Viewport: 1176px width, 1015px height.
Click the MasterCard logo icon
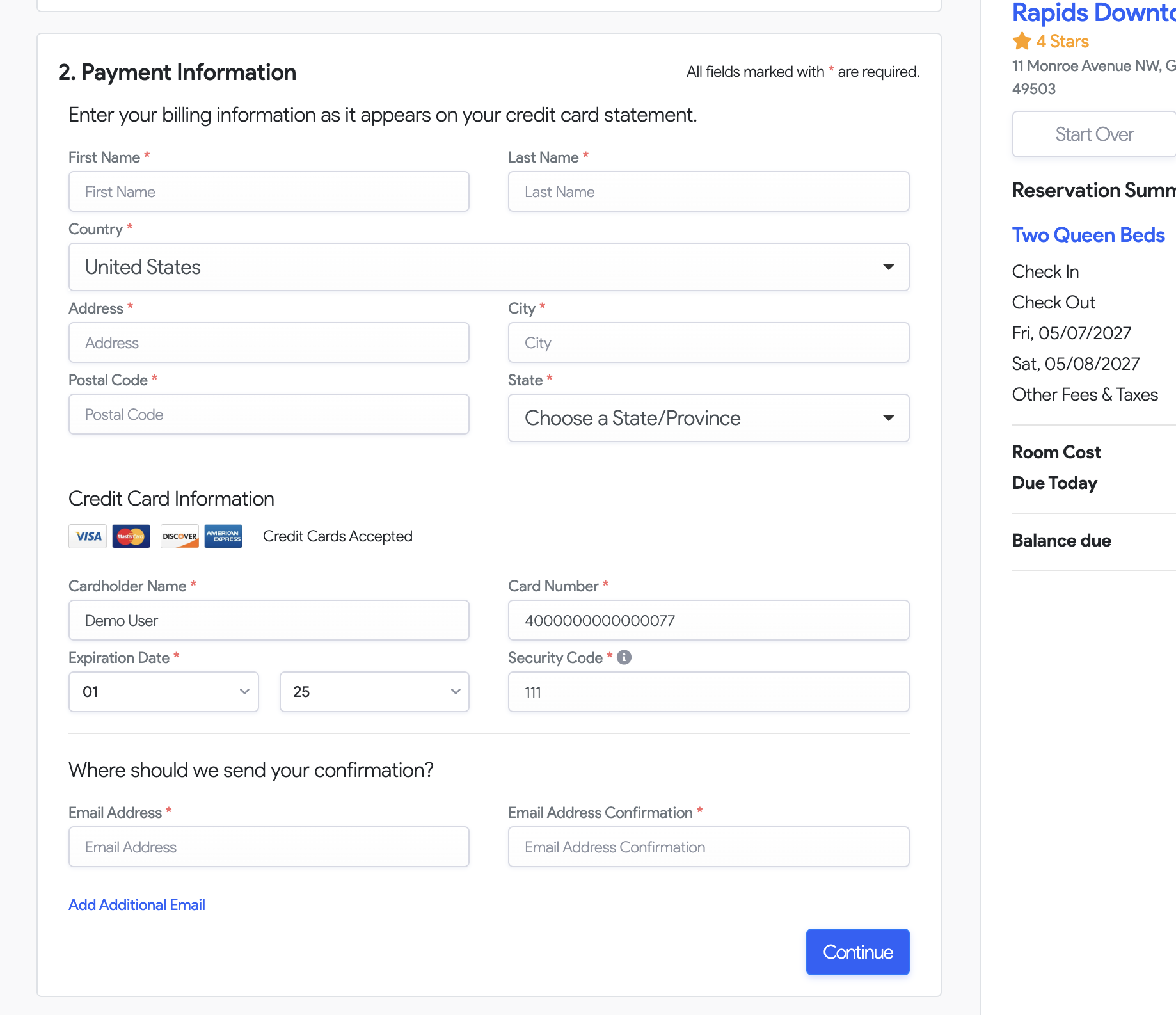[131, 536]
